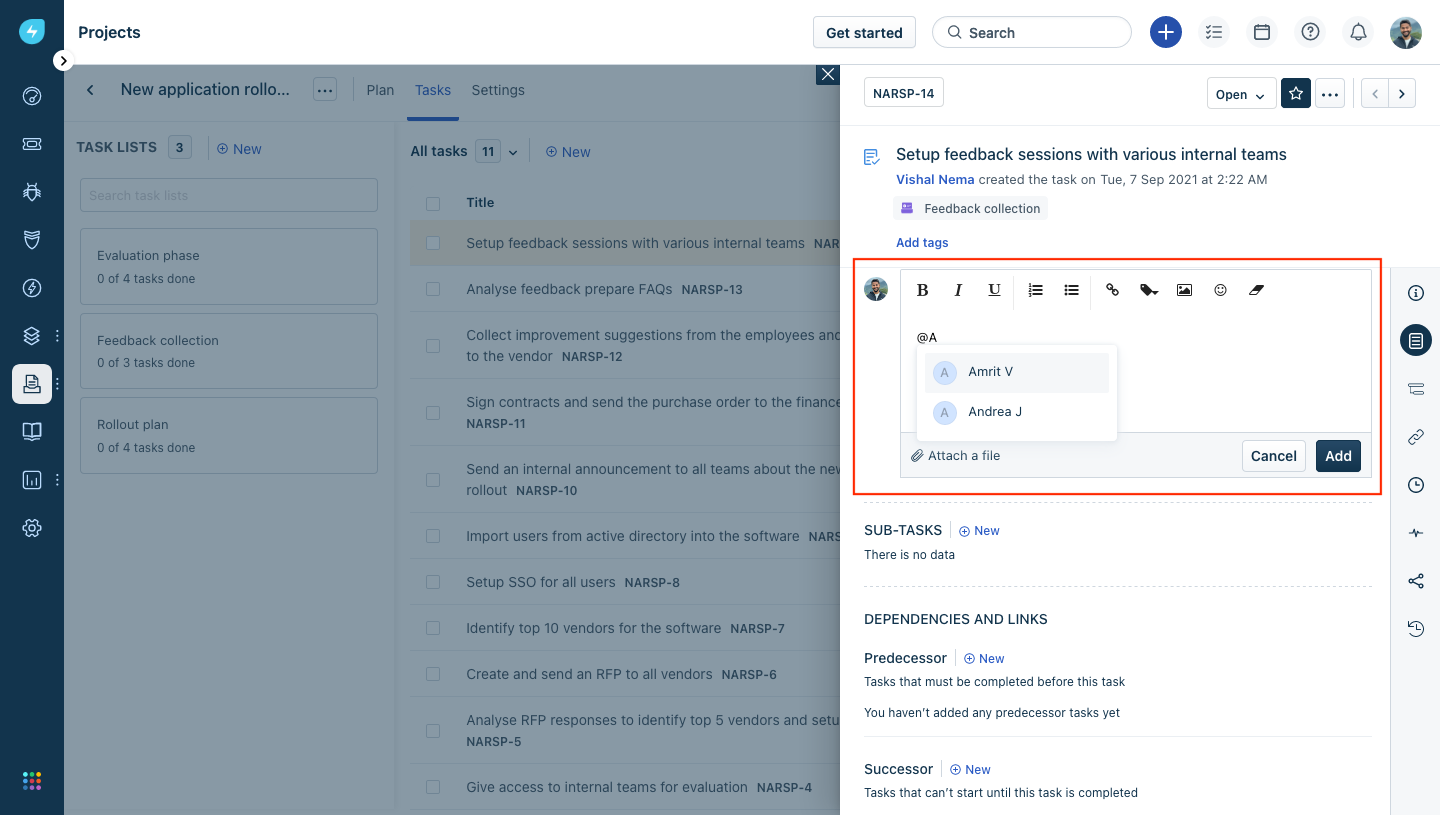1440x815 pixels.
Task: Switch to the Tasks tab
Action: (433, 90)
